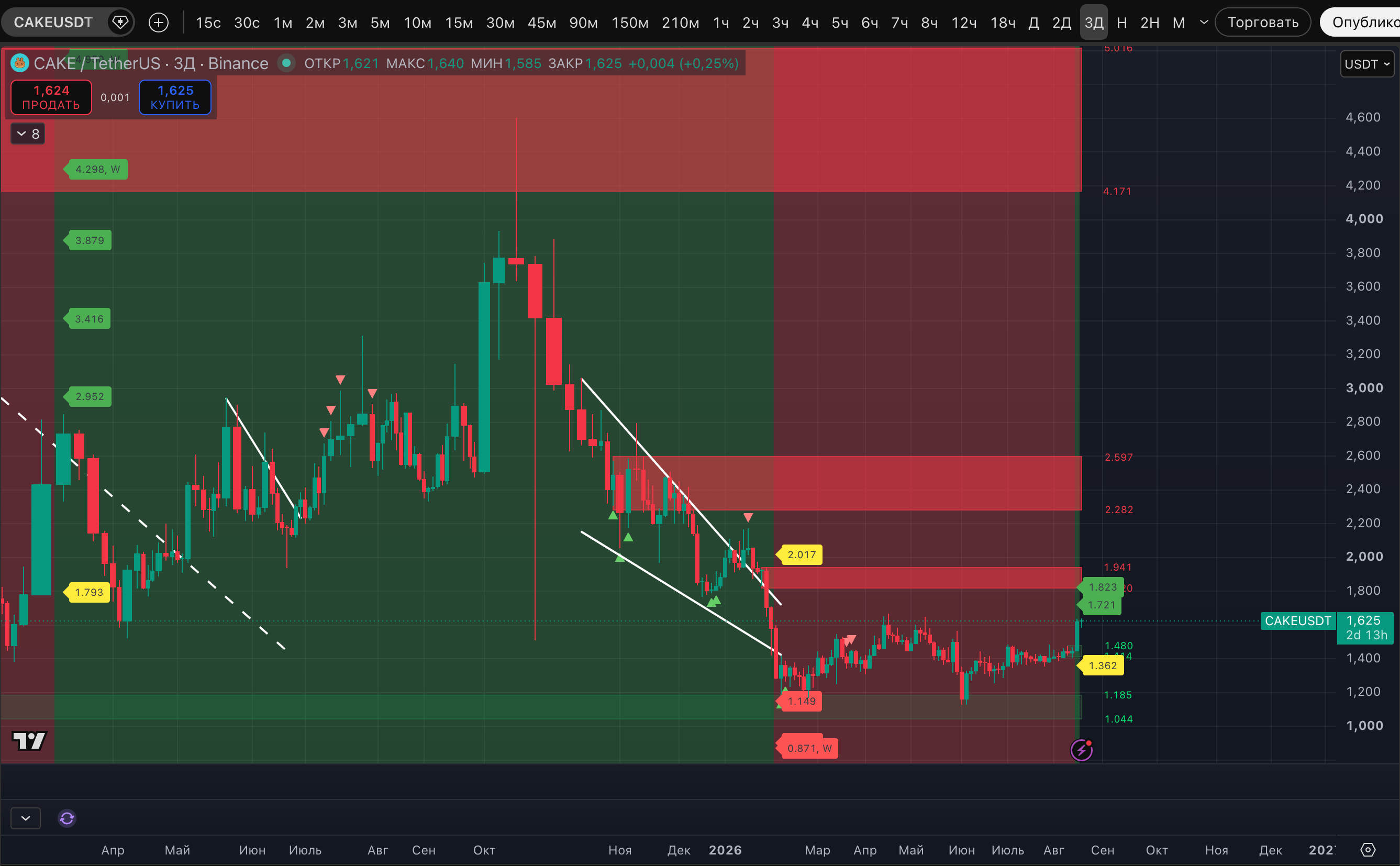Select the 12ч interval
This screenshot has width=1400, height=866.
click(x=964, y=23)
